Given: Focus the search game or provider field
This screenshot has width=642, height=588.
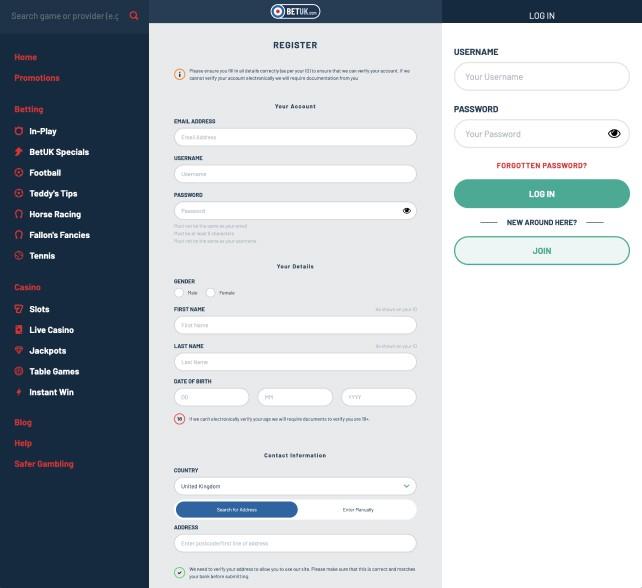Looking at the screenshot, I should [x=65, y=16].
